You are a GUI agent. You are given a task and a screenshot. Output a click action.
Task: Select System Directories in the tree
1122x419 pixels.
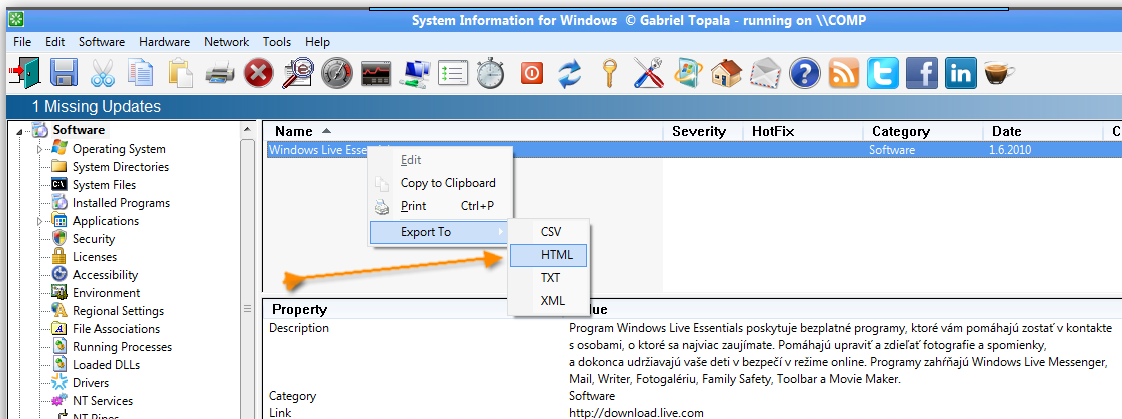121,167
